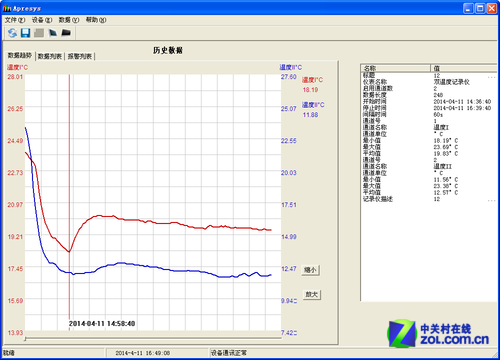
Task: Click the red 温度I°C legend label
Action: click(312, 80)
